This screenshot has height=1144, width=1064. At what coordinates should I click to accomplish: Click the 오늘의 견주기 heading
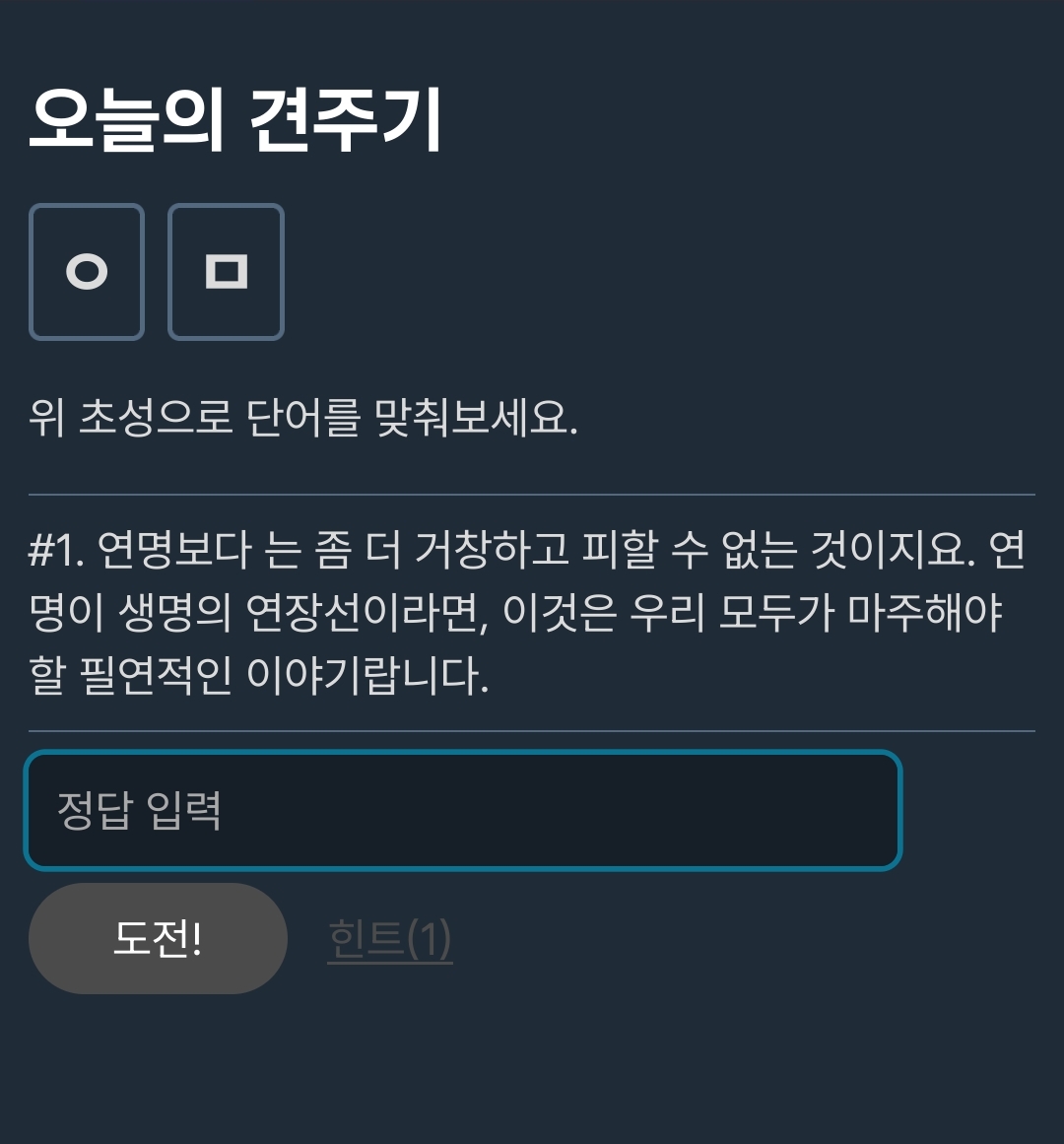pyautogui.click(x=235, y=120)
